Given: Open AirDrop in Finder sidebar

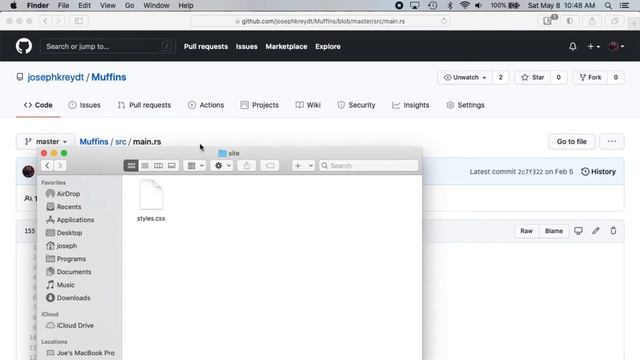Looking at the screenshot, I should [x=63, y=193].
